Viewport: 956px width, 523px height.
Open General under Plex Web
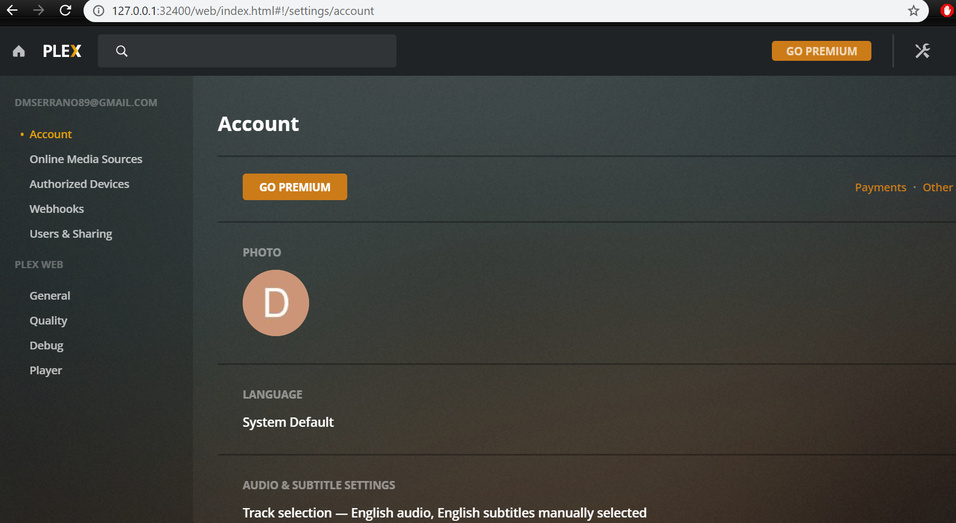coord(50,296)
